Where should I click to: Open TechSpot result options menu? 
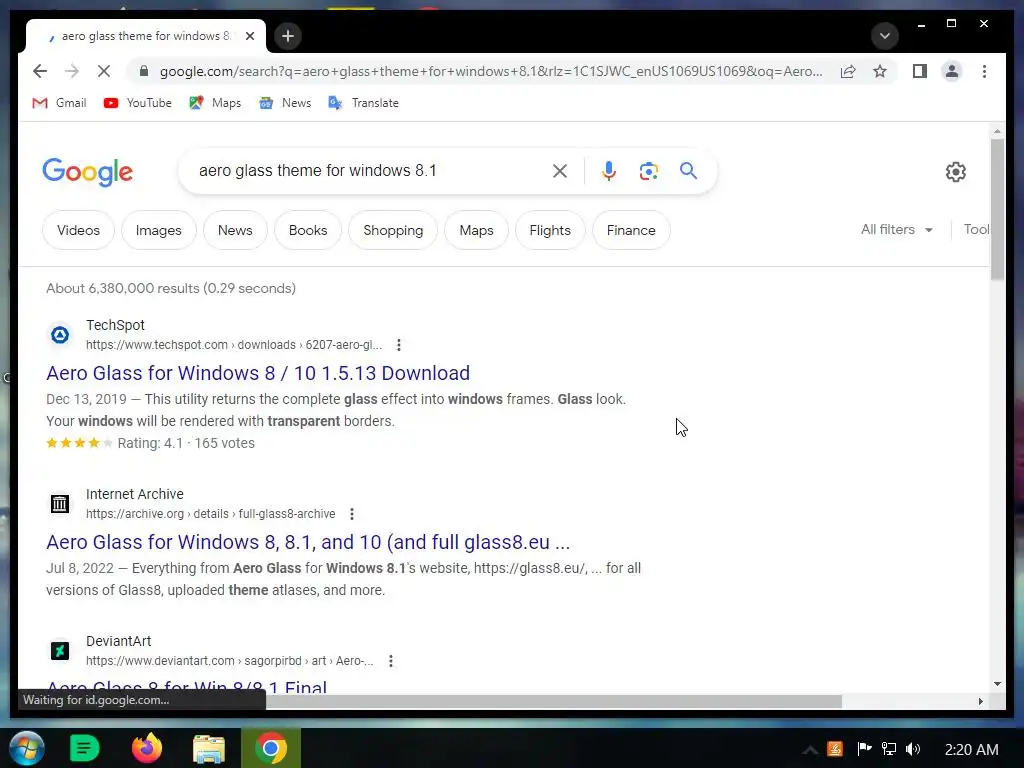(x=398, y=345)
